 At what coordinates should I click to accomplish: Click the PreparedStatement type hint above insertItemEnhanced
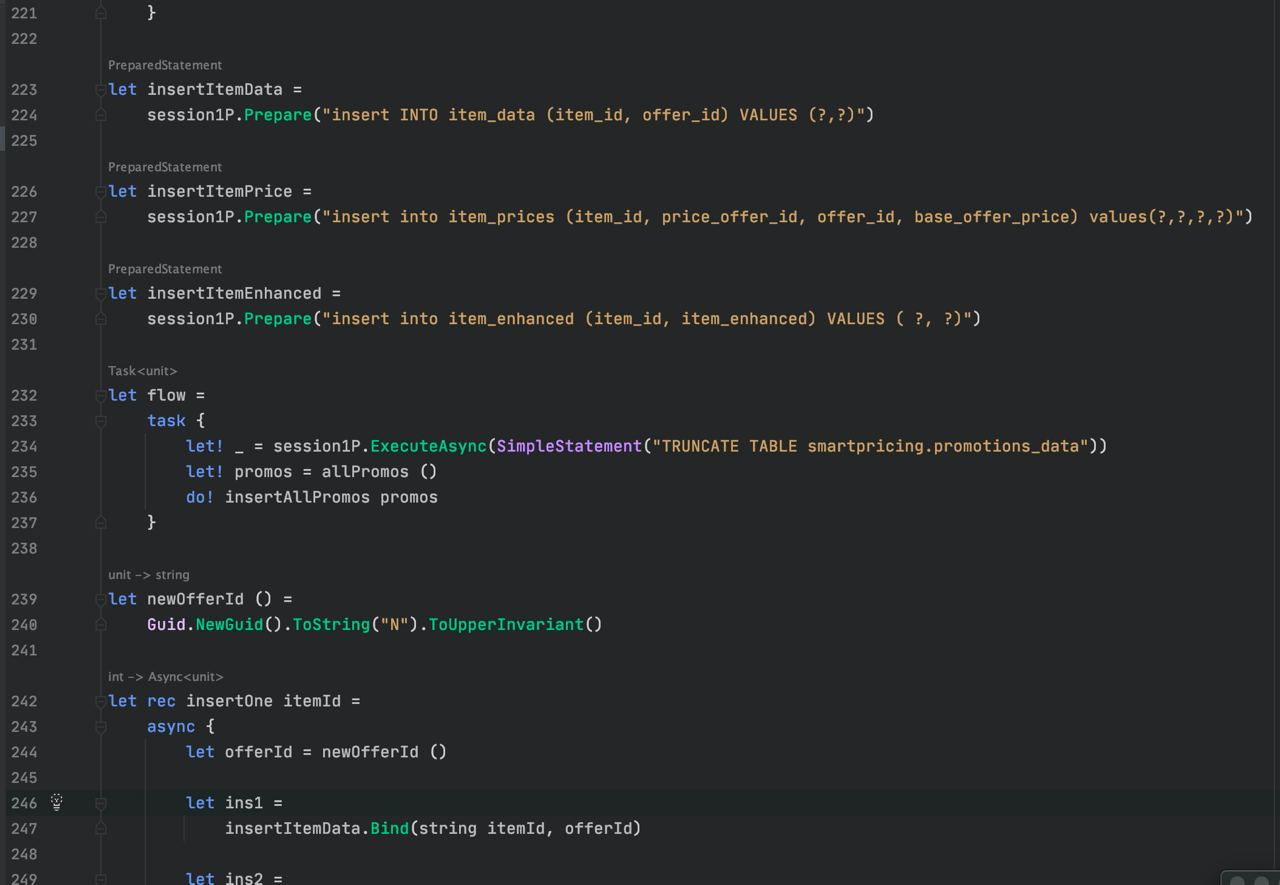[x=165, y=269]
